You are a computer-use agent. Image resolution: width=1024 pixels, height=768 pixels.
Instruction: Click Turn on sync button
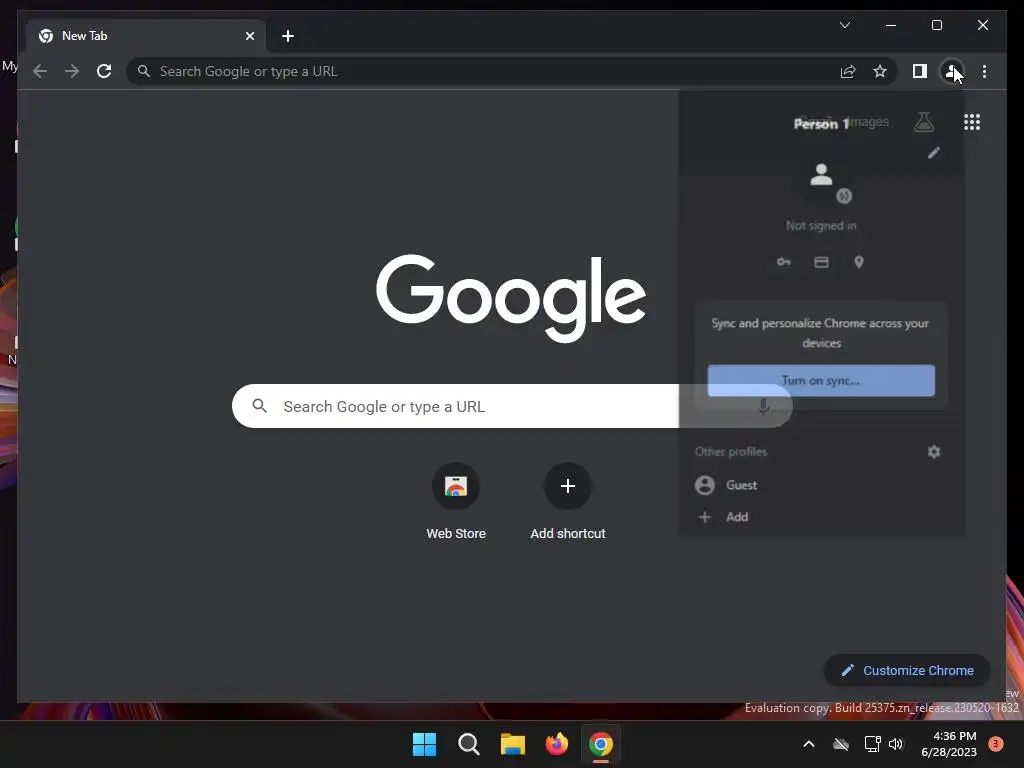821,380
